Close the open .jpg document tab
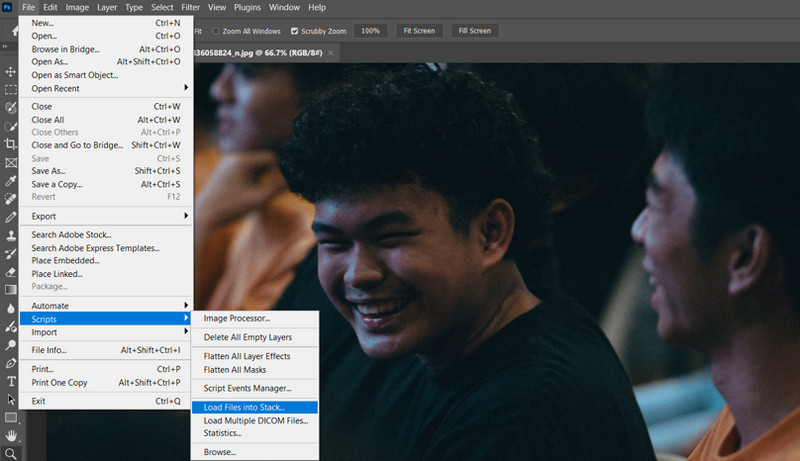Viewport: 800px width, 461px height. pos(331,53)
